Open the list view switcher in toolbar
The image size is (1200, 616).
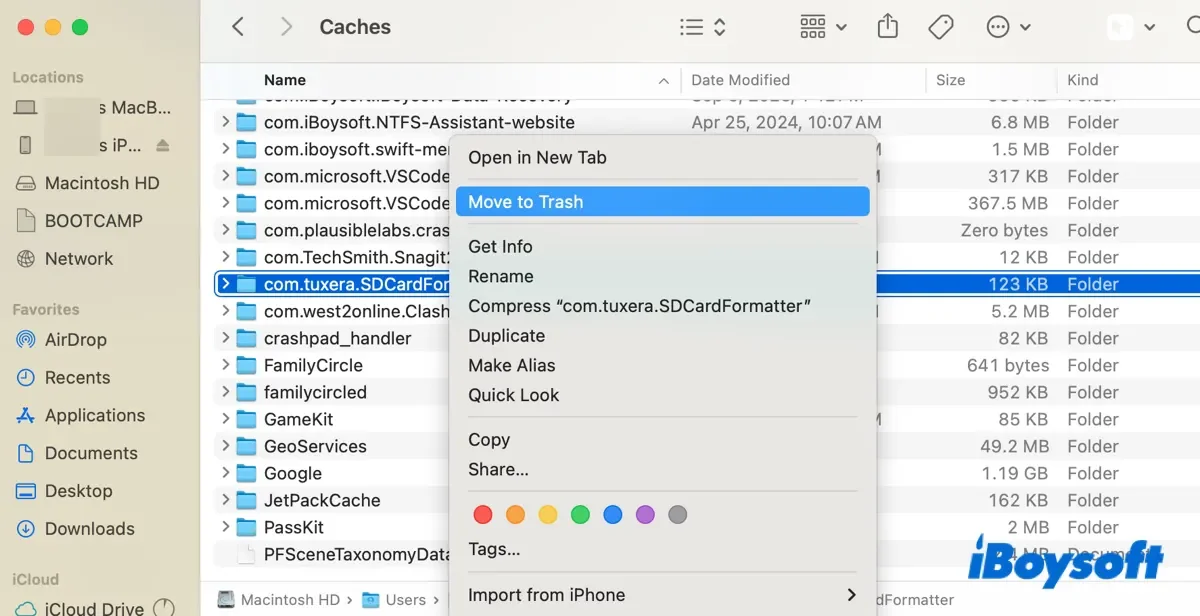pyautogui.click(x=702, y=27)
